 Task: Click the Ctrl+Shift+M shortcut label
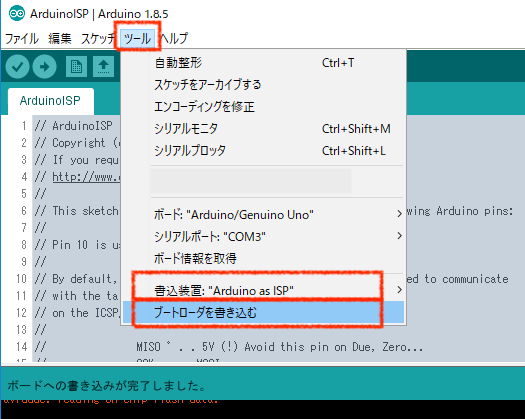point(356,129)
